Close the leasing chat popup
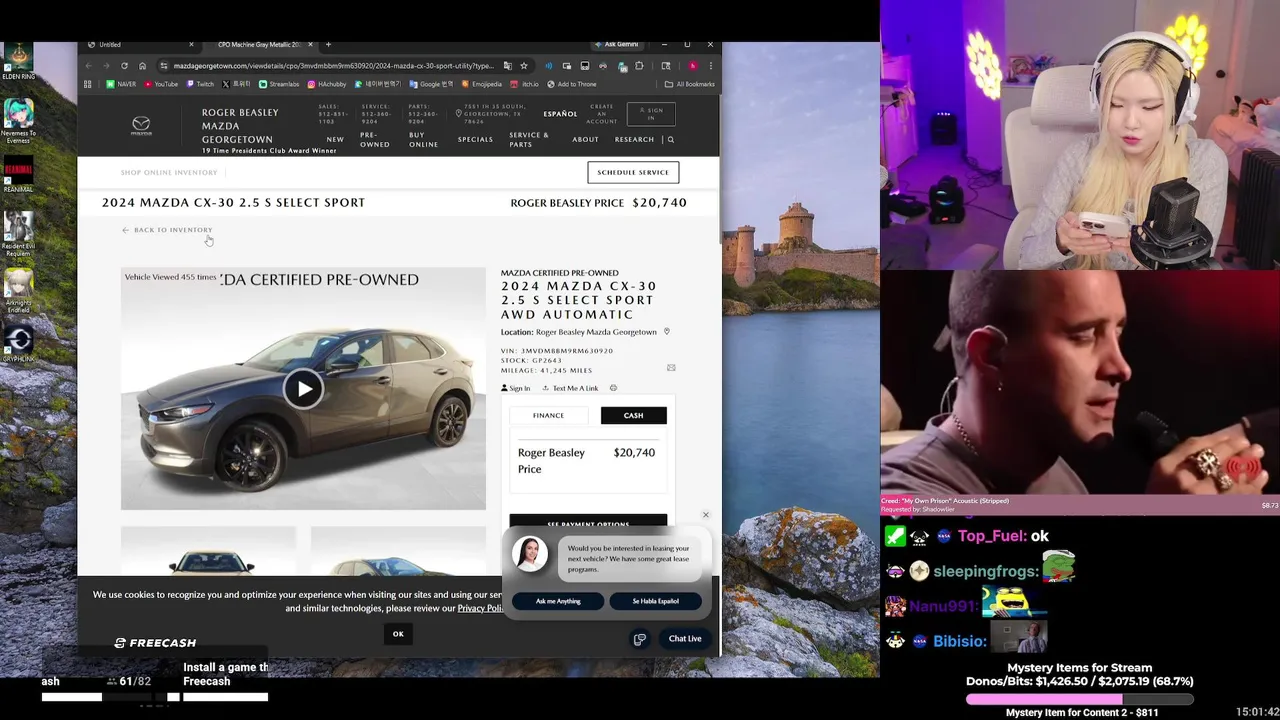 tap(705, 515)
